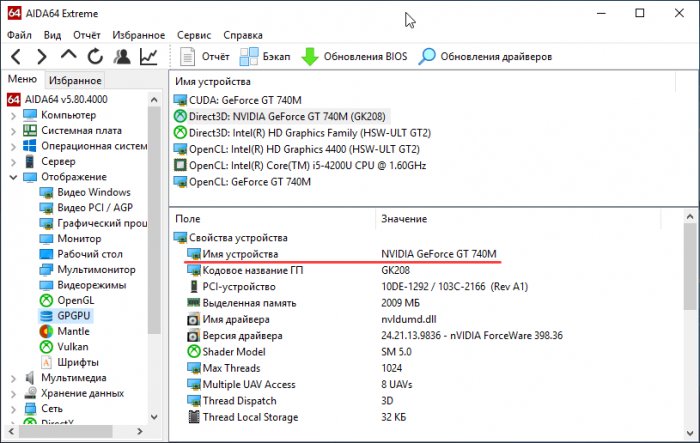Click the details pane vertical scrollbar thumb
The image size is (700, 443).
tap(690, 267)
